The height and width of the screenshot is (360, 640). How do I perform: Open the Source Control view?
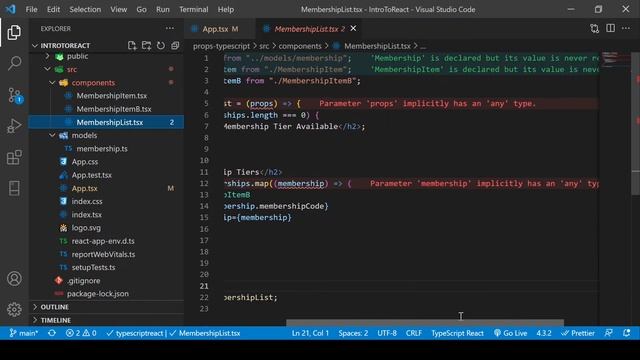[x=14, y=95]
